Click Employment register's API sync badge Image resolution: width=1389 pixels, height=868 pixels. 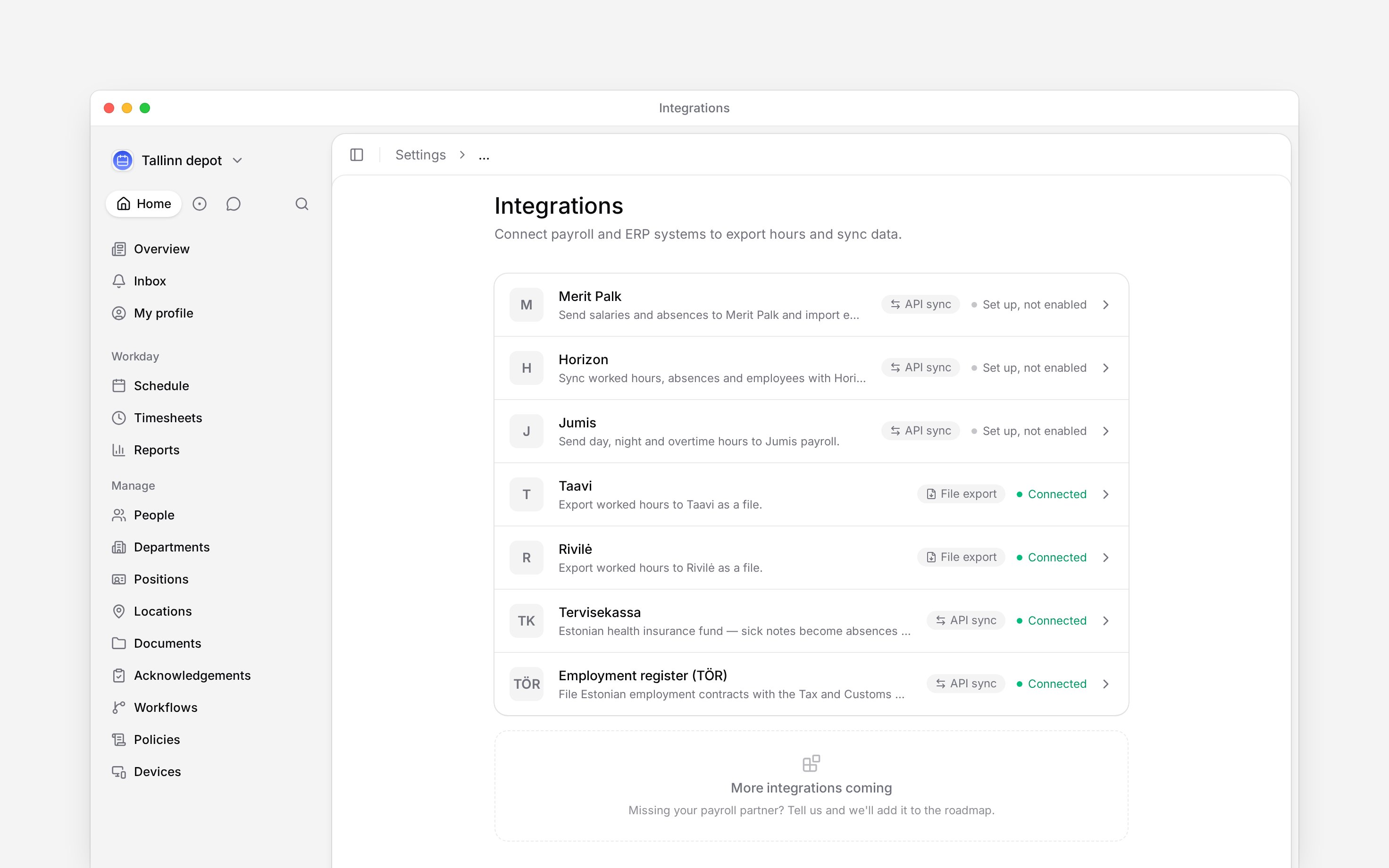point(965,683)
